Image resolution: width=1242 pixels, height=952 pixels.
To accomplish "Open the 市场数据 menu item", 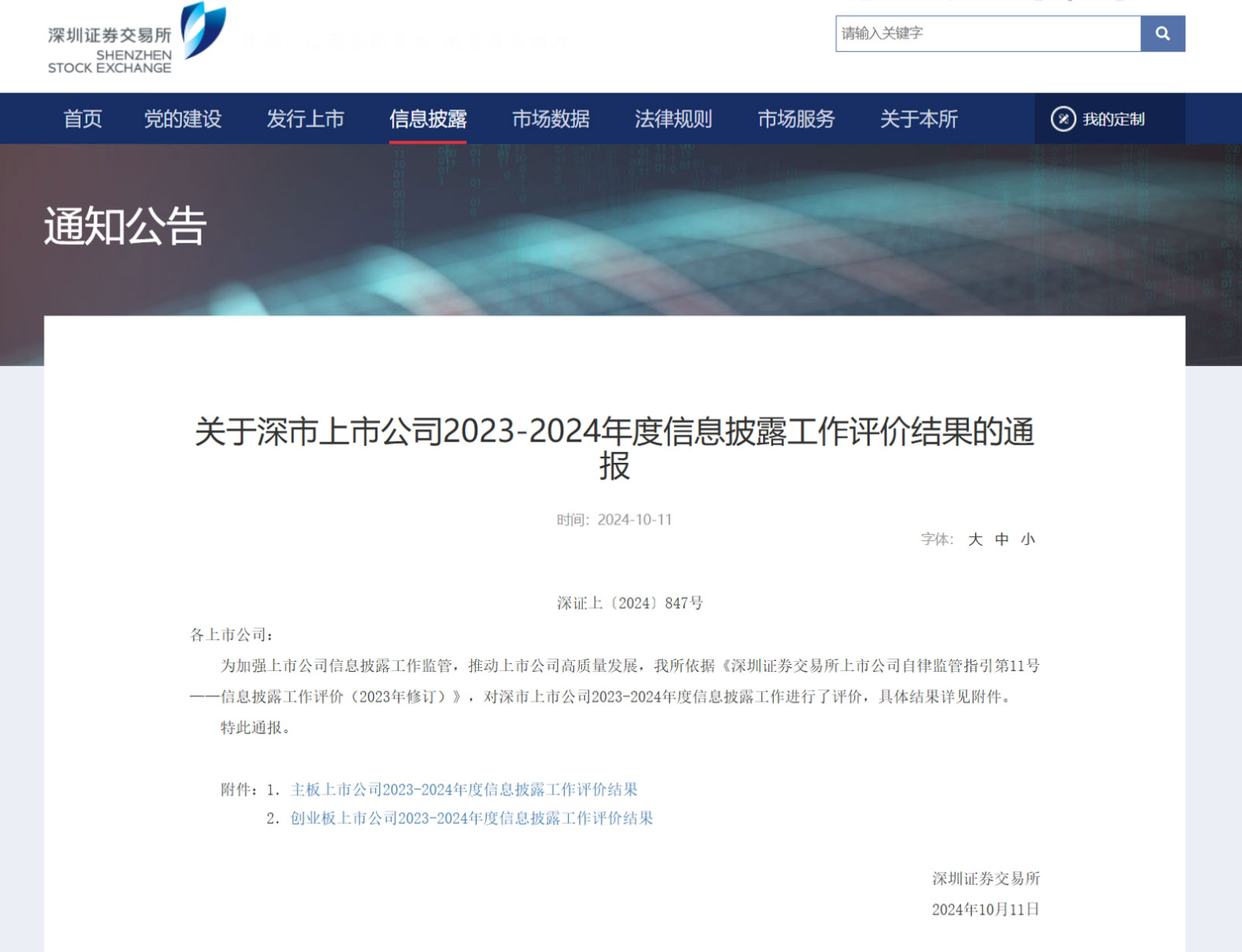I will pos(550,120).
